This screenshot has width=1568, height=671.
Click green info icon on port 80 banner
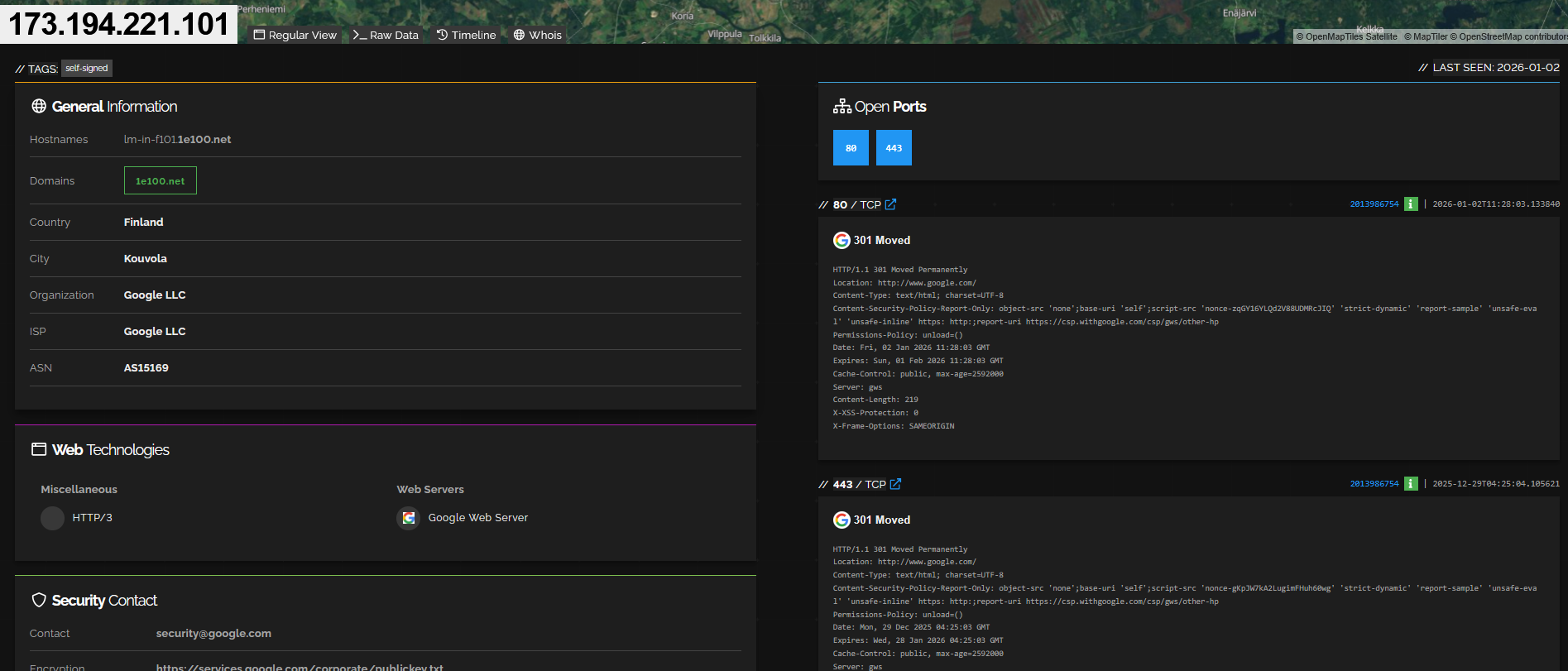pyautogui.click(x=1411, y=204)
